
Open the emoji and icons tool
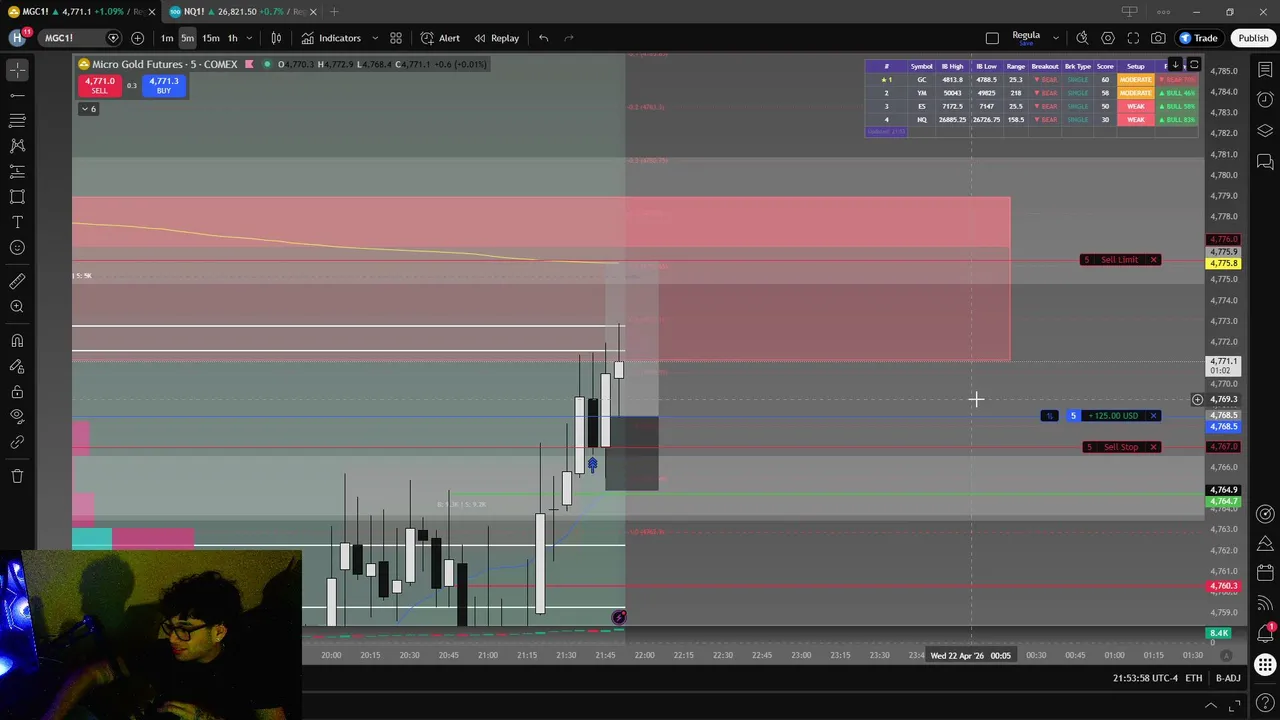17,247
